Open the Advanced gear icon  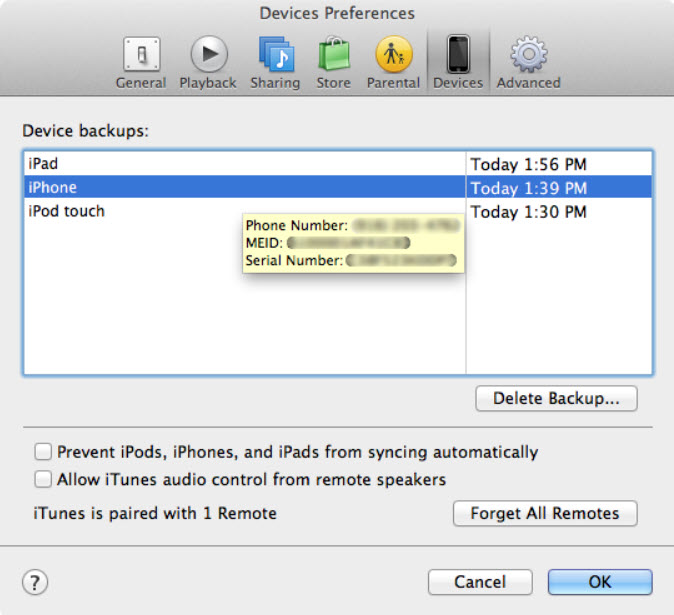pyautogui.click(x=528, y=55)
